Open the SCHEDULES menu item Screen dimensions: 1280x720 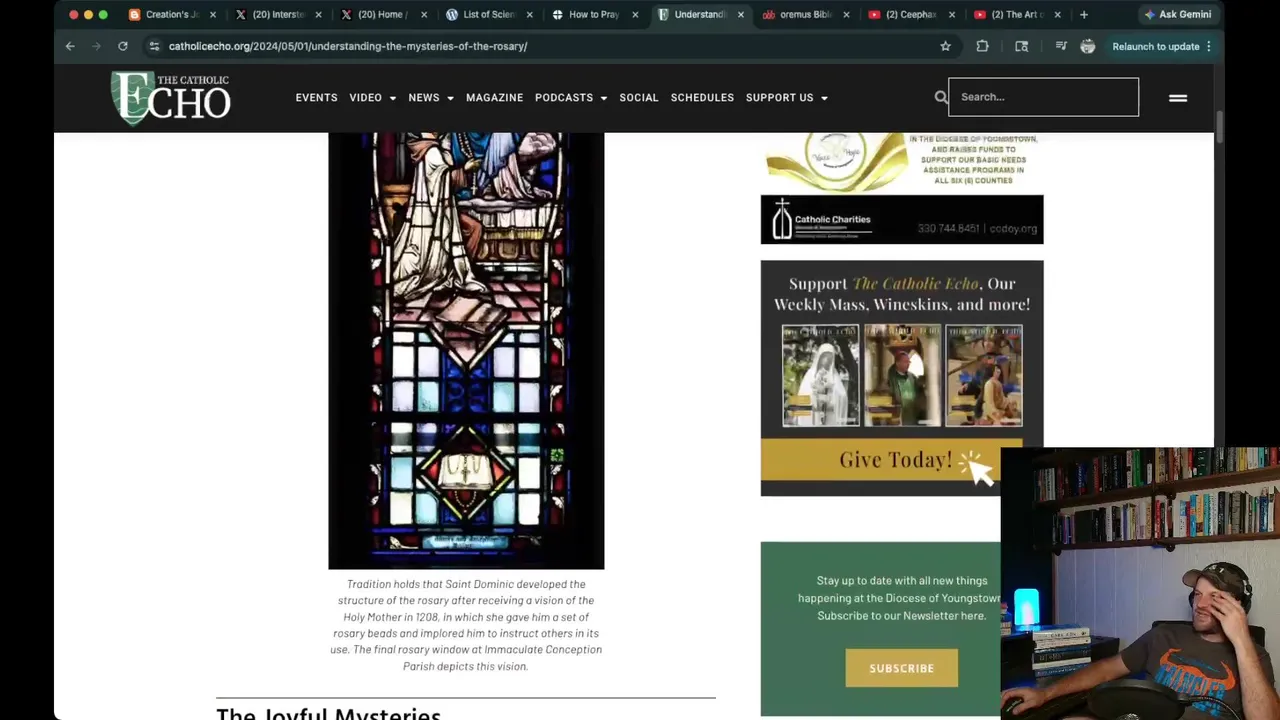(702, 98)
